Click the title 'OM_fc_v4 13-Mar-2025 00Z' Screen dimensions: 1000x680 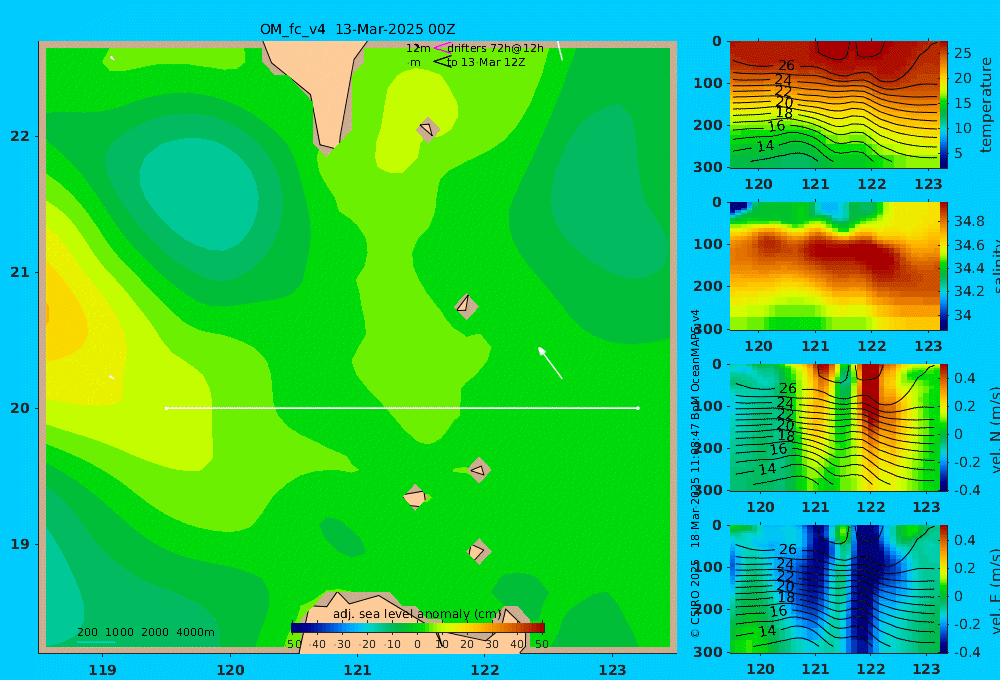pyautogui.click(x=357, y=29)
